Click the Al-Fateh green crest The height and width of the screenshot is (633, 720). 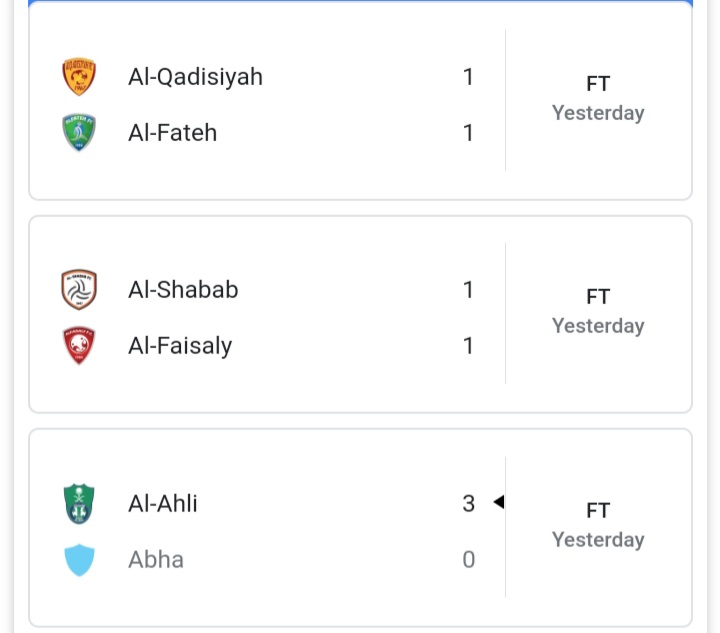click(x=79, y=132)
